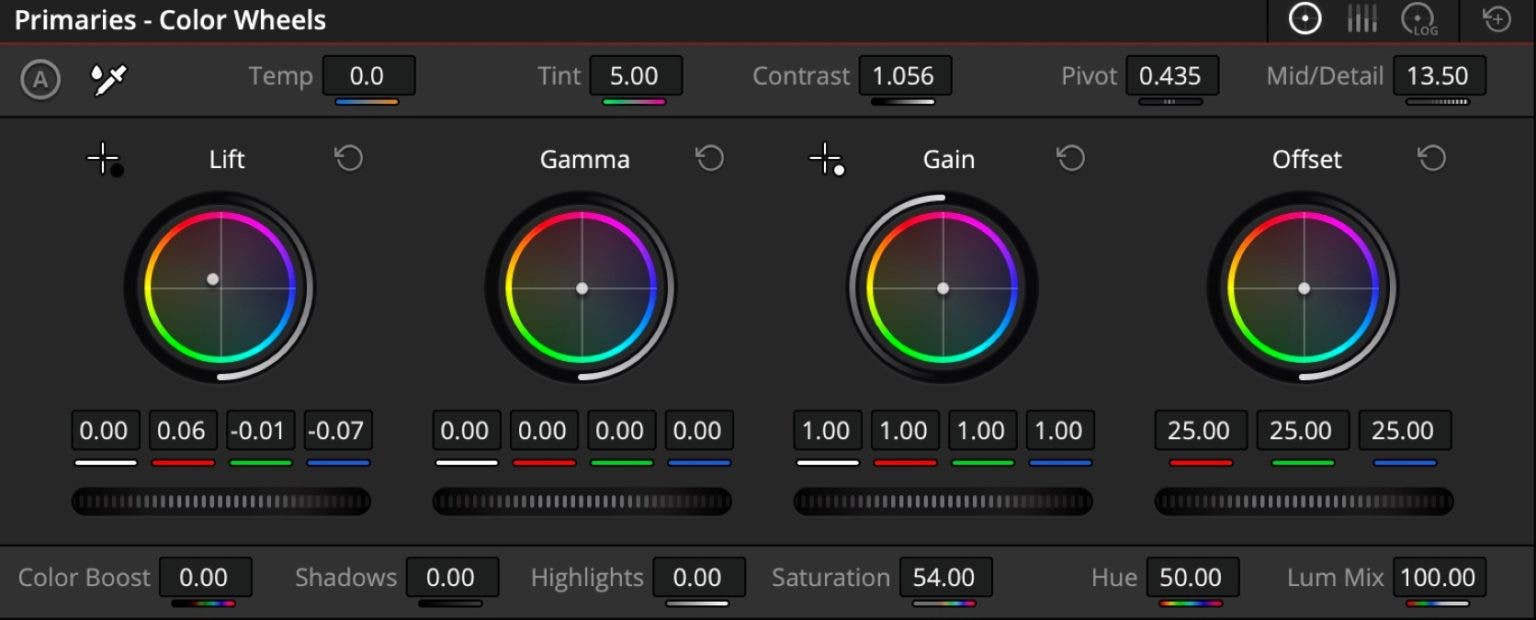Click the Saturation value field
1536x620 pixels.
tap(946, 577)
